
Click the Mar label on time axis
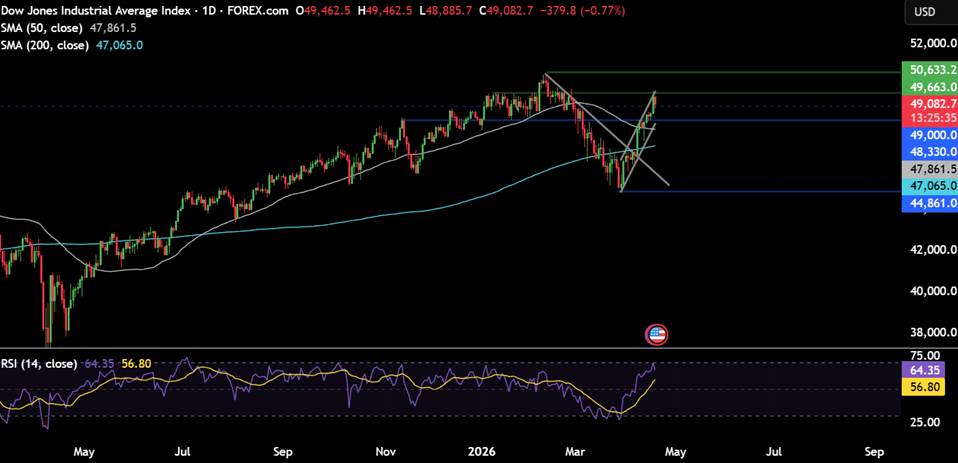point(581,450)
